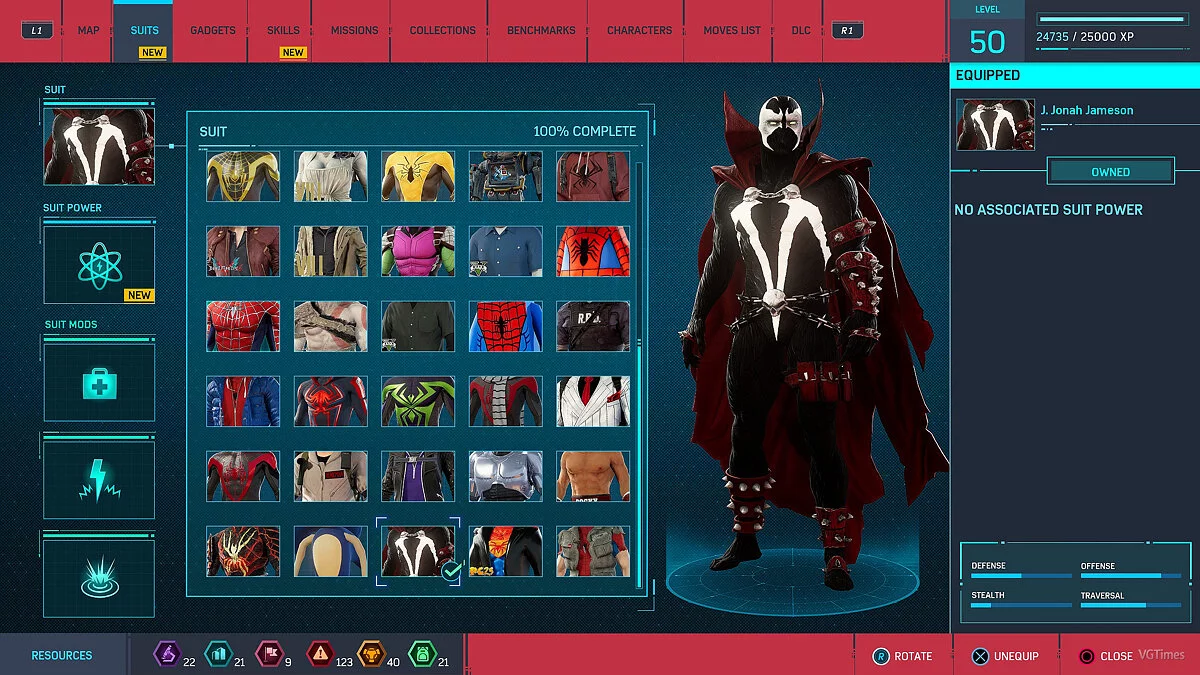This screenshot has width=1200, height=675.
Task: Click the purple hexagon resource token icon
Action: pyautogui.click(x=165, y=655)
